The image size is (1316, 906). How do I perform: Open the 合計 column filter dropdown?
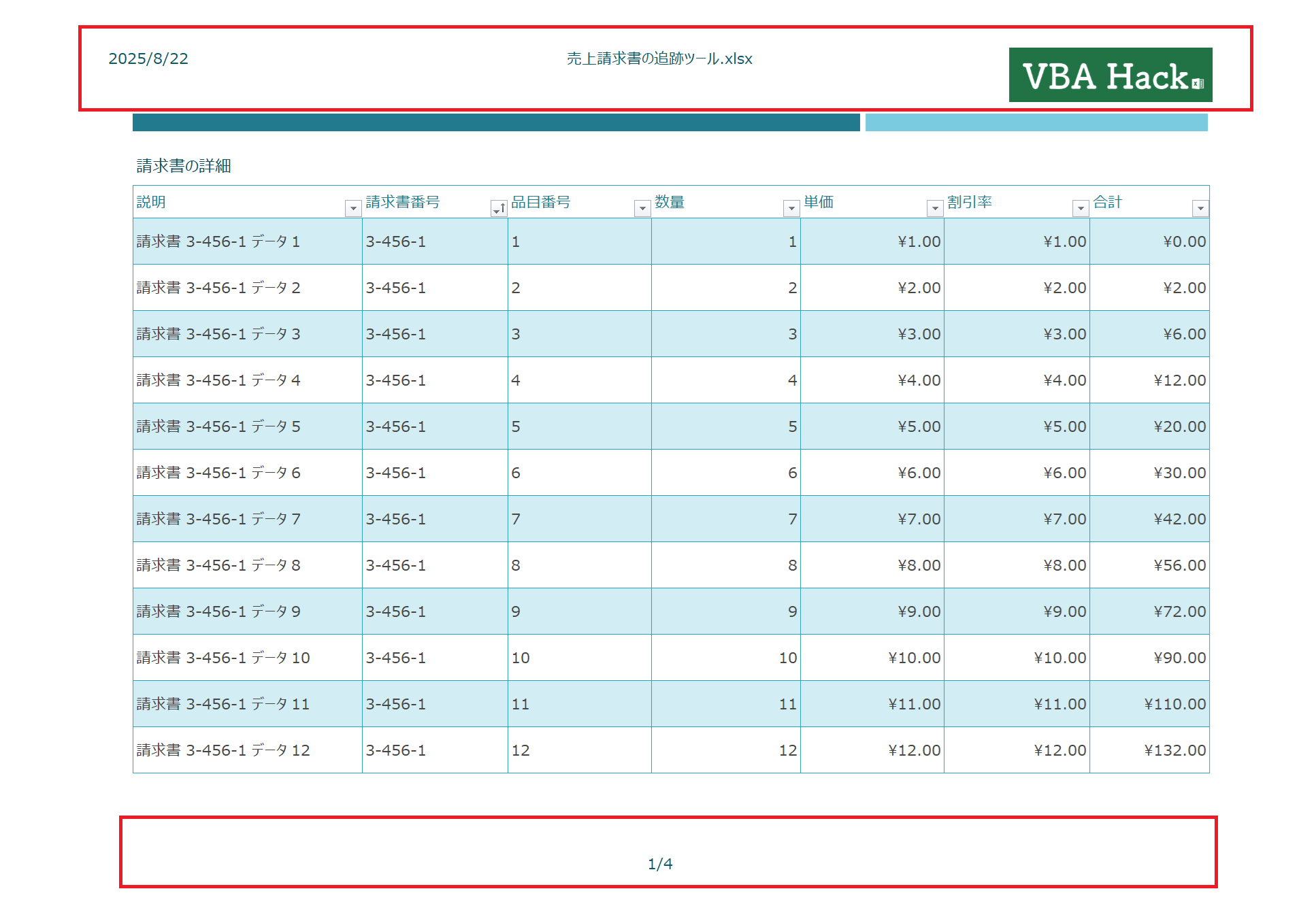pyautogui.click(x=1200, y=208)
